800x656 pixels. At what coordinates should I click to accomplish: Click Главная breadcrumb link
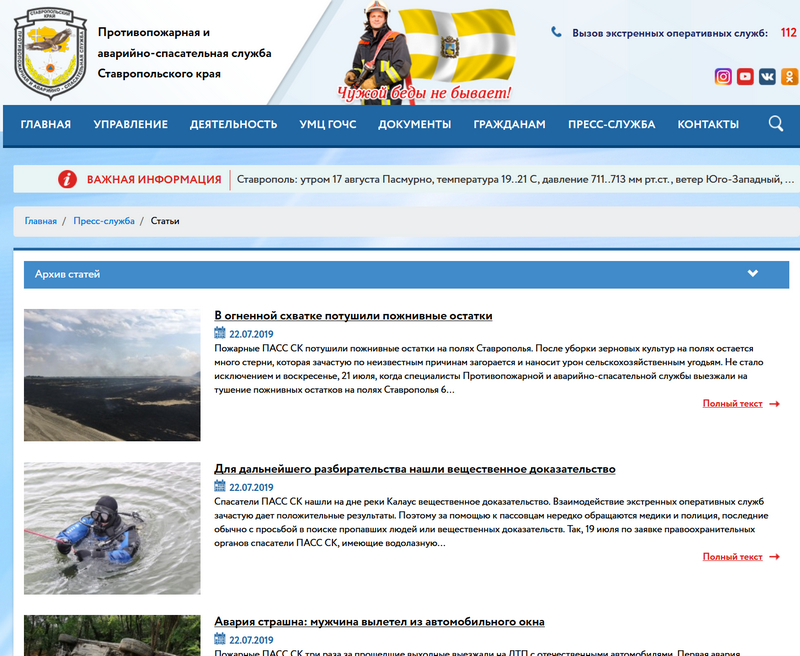[41, 221]
